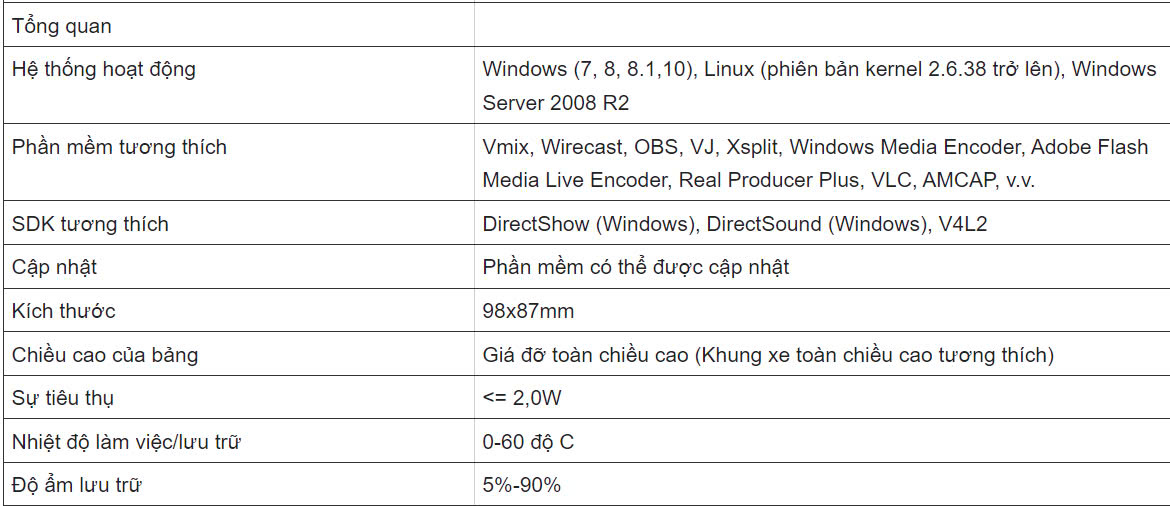This screenshot has height=506, width=1170.
Task: Select the "Cập nhật" label cell
Action: pos(54,267)
